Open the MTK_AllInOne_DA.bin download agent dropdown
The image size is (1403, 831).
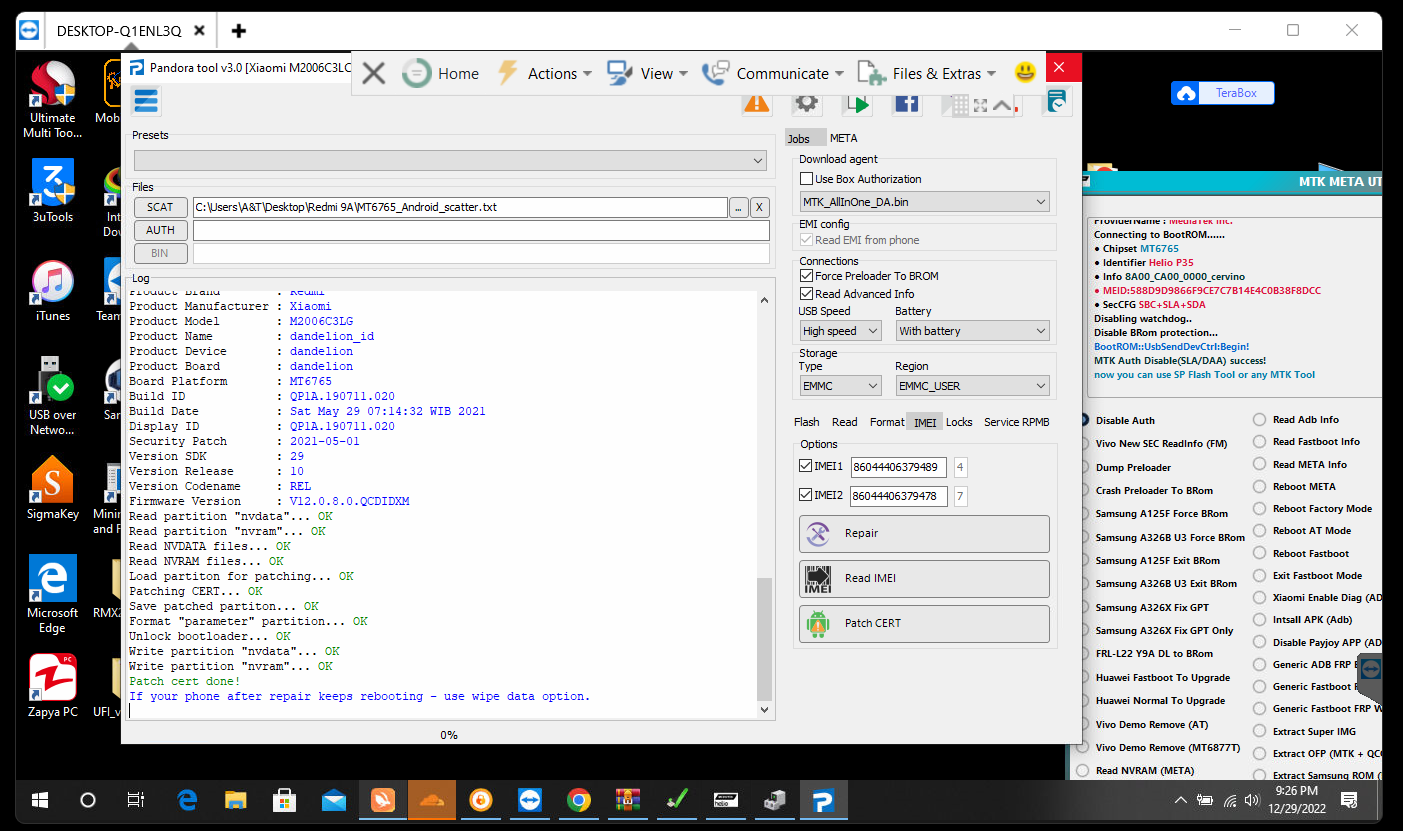tap(925, 202)
